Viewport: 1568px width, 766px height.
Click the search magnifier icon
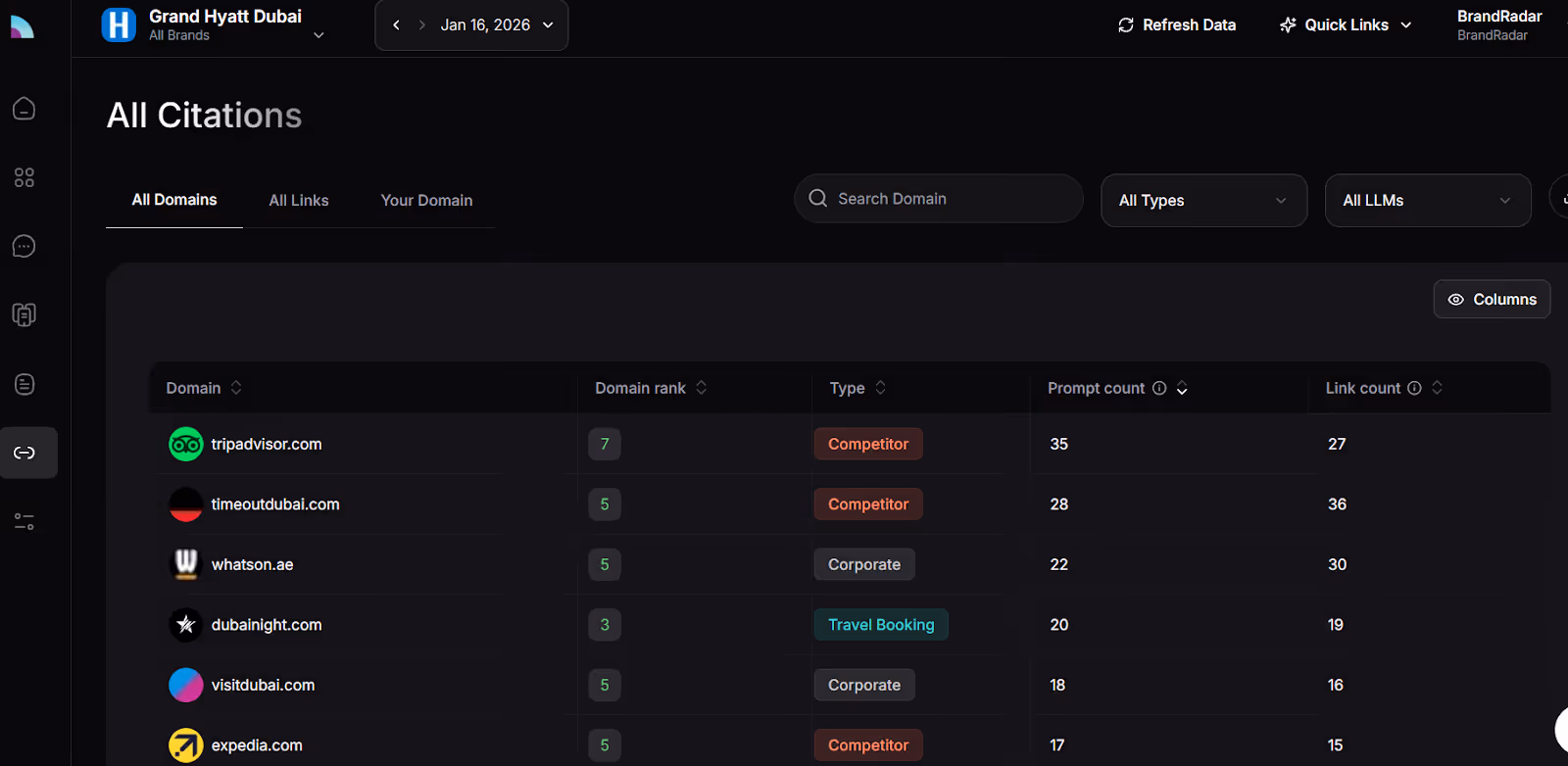pos(818,198)
